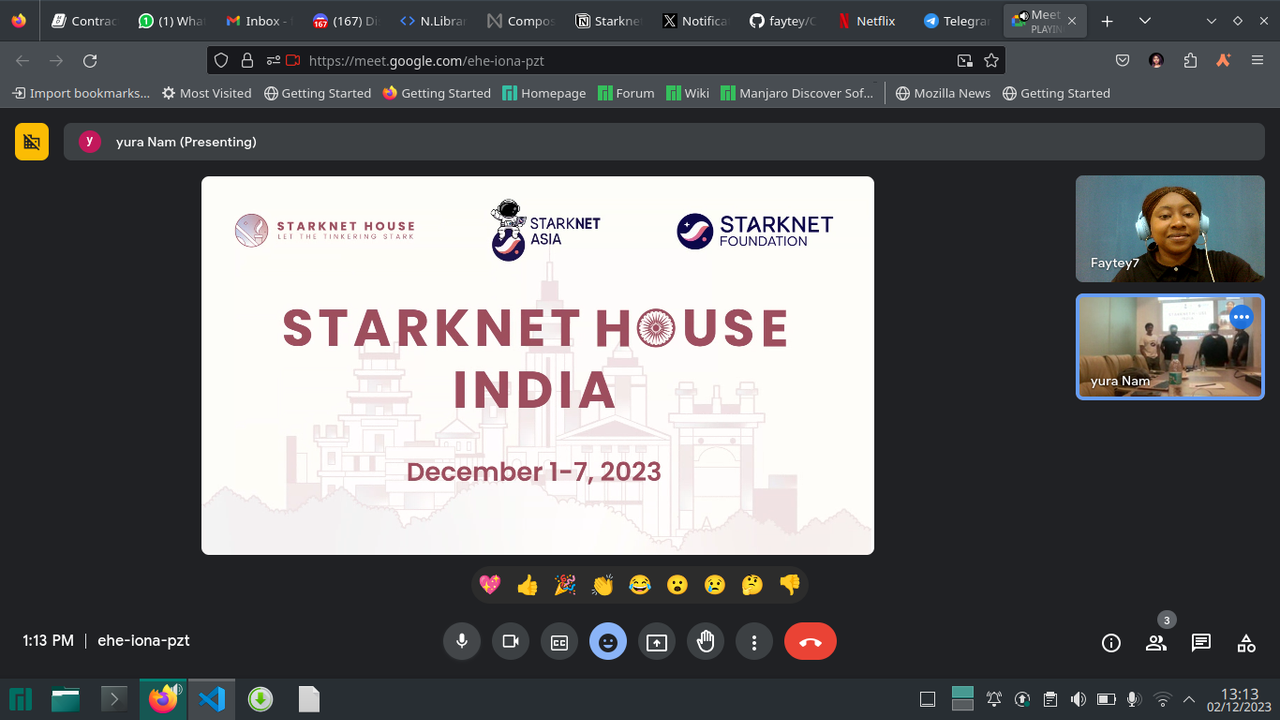The width and height of the screenshot is (1280, 720).
Task: Open the more options three-dot menu
Action: 755,641
